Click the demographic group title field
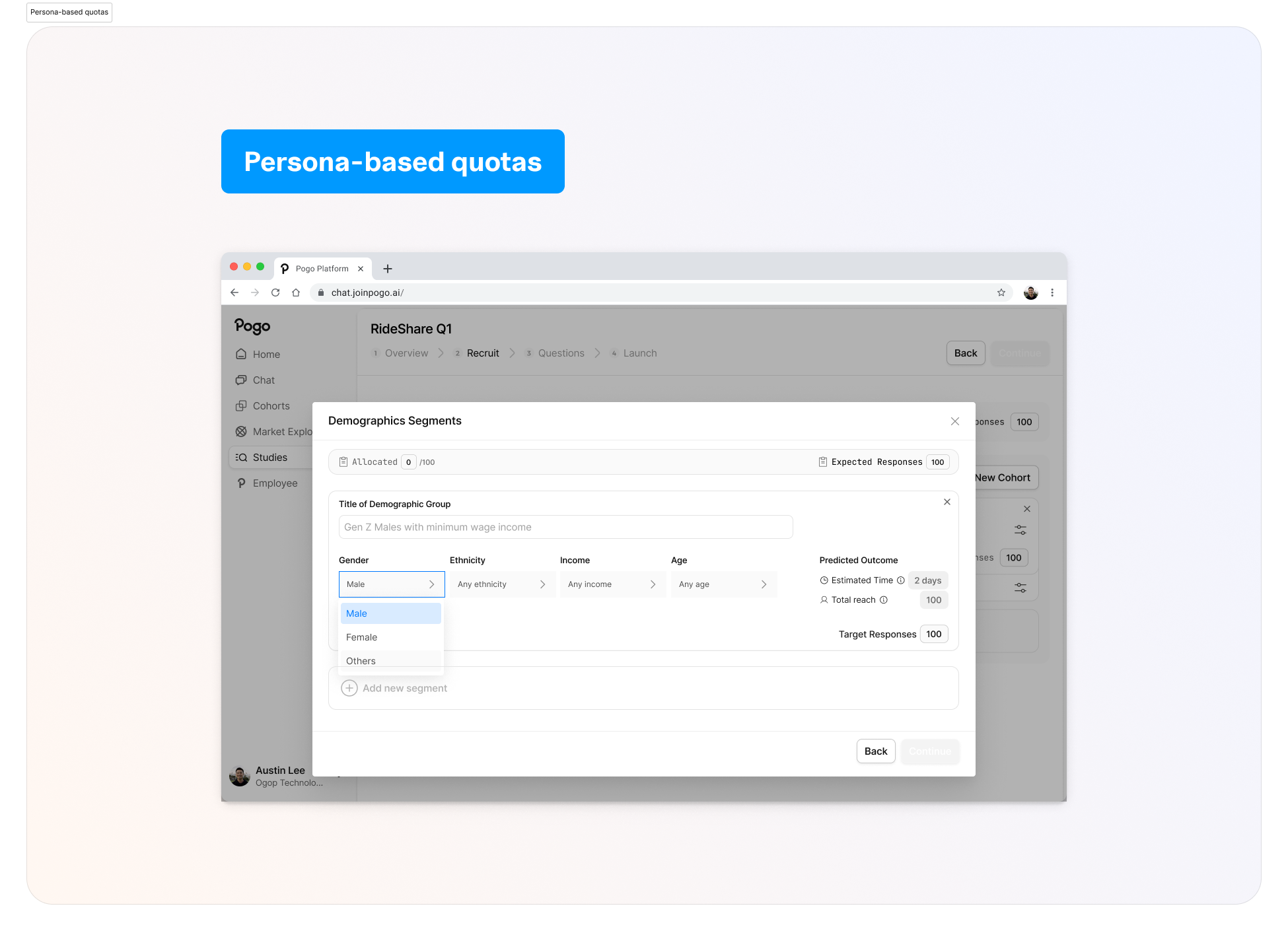This screenshot has height=931, width=1288. [x=565, y=527]
